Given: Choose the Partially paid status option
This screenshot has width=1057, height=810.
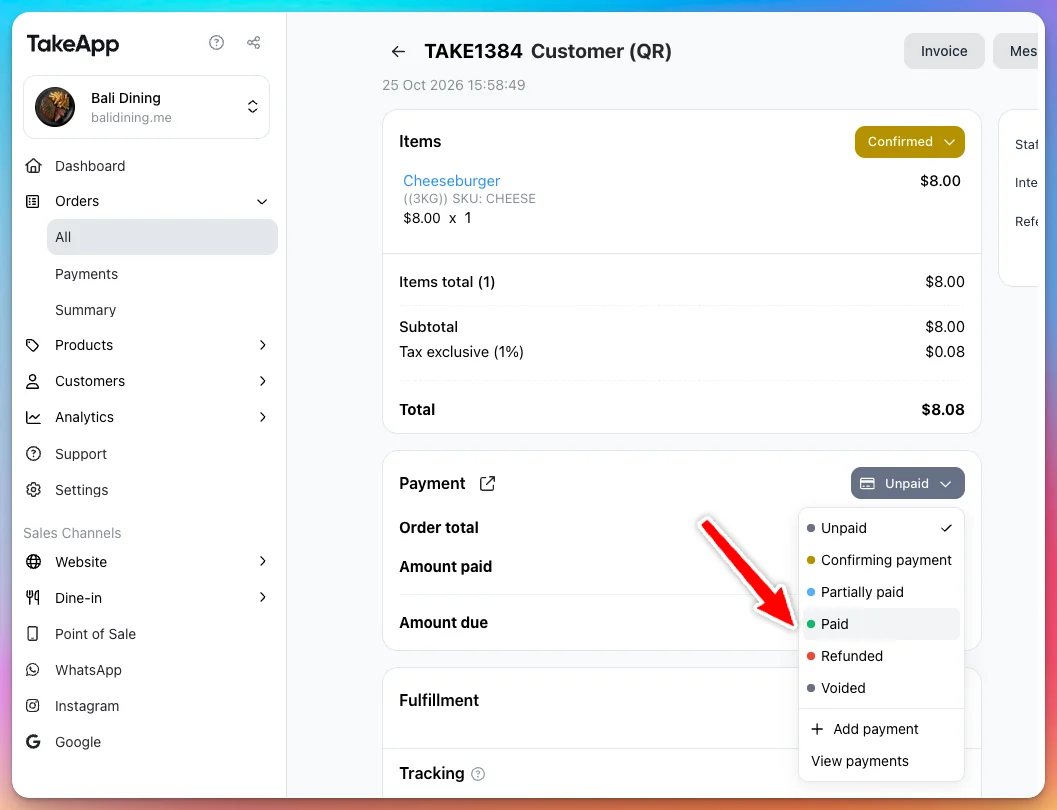Looking at the screenshot, I should 880,592.
